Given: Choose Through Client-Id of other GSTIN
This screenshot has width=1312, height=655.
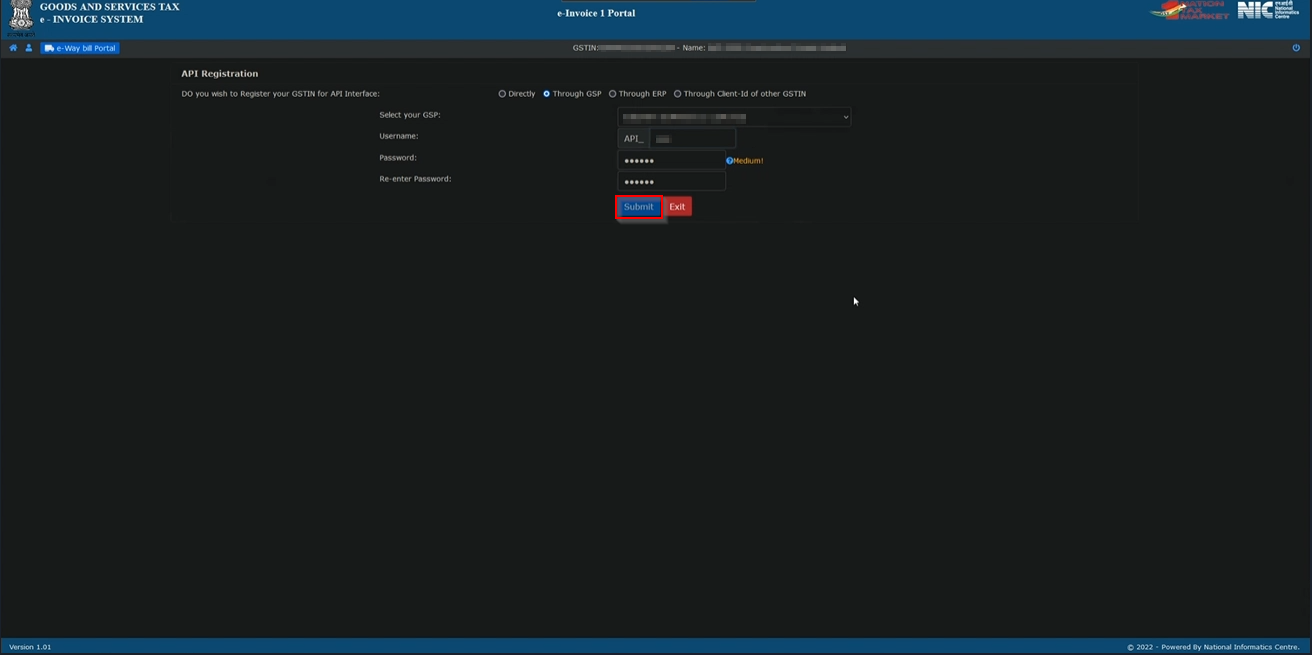Looking at the screenshot, I should (x=678, y=93).
